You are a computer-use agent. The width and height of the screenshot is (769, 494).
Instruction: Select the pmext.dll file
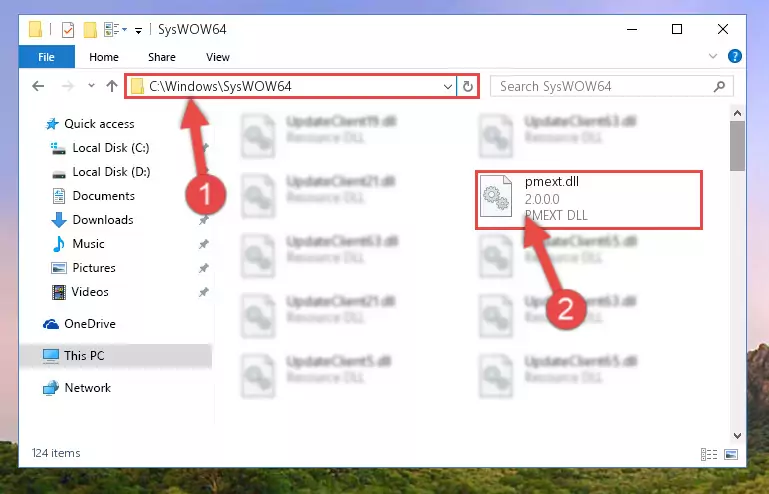point(589,200)
